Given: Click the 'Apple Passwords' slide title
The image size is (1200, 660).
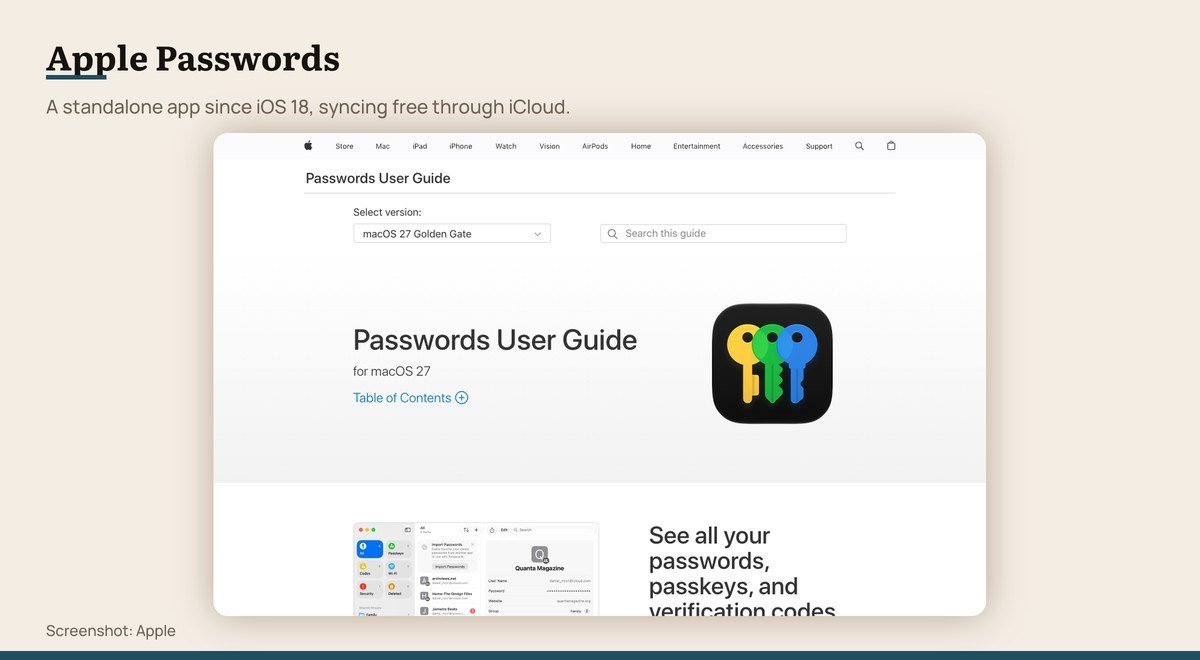Looking at the screenshot, I should coord(193,58).
